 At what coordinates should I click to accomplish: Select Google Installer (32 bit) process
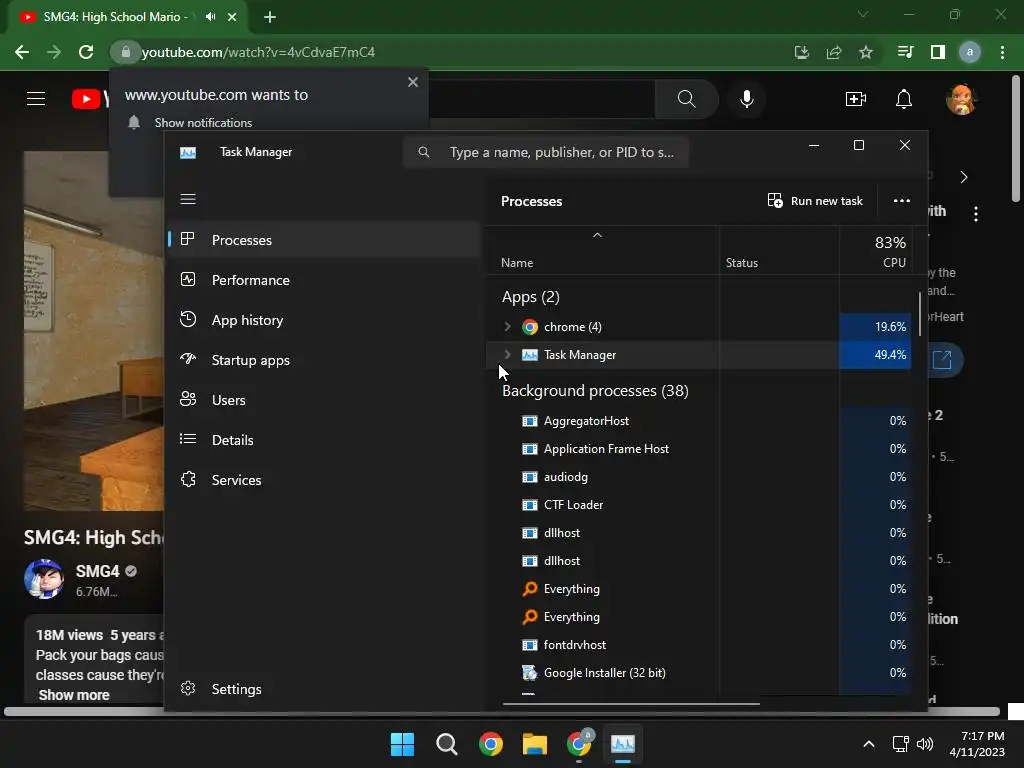click(699, 673)
